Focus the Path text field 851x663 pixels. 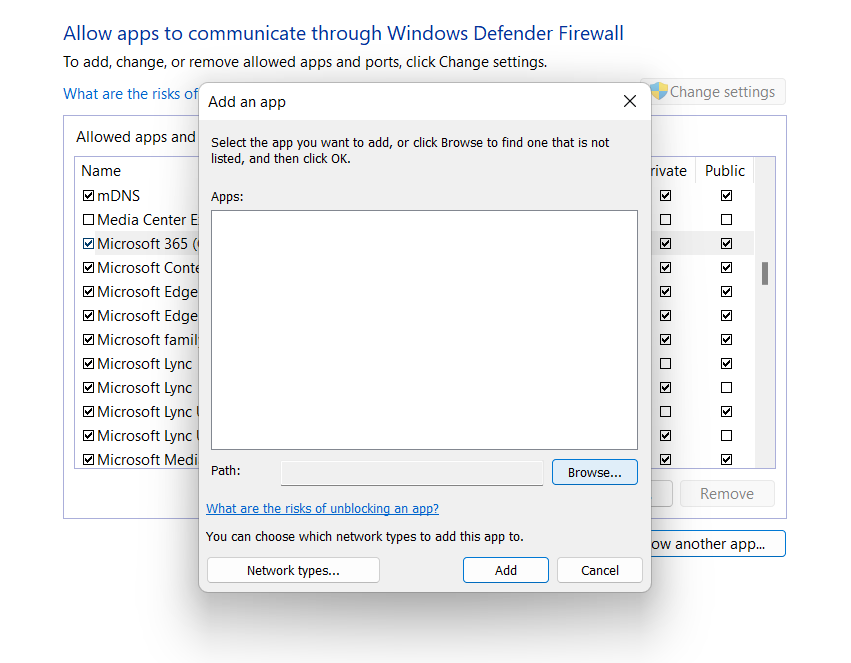pos(412,473)
